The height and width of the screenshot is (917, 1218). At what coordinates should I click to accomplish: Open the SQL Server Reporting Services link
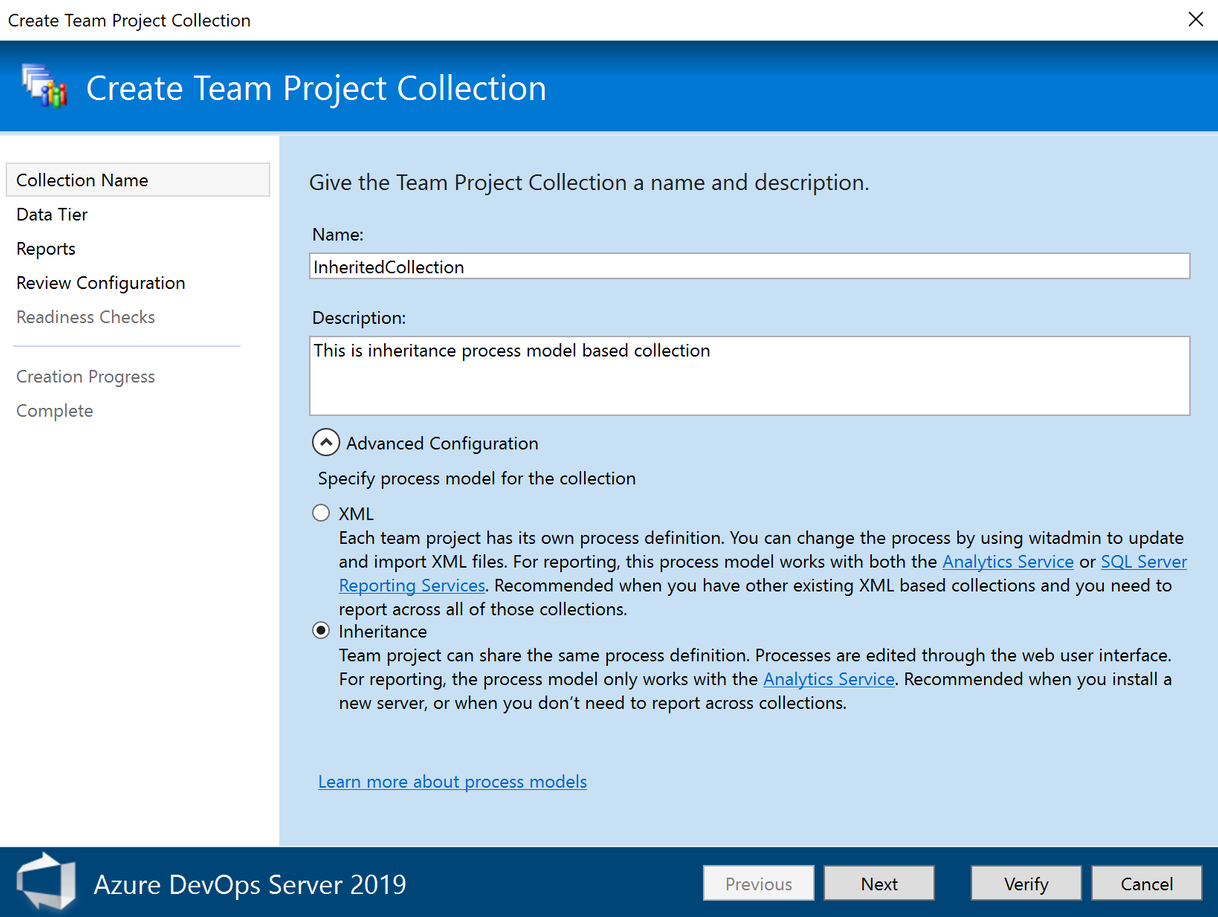click(x=1143, y=561)
